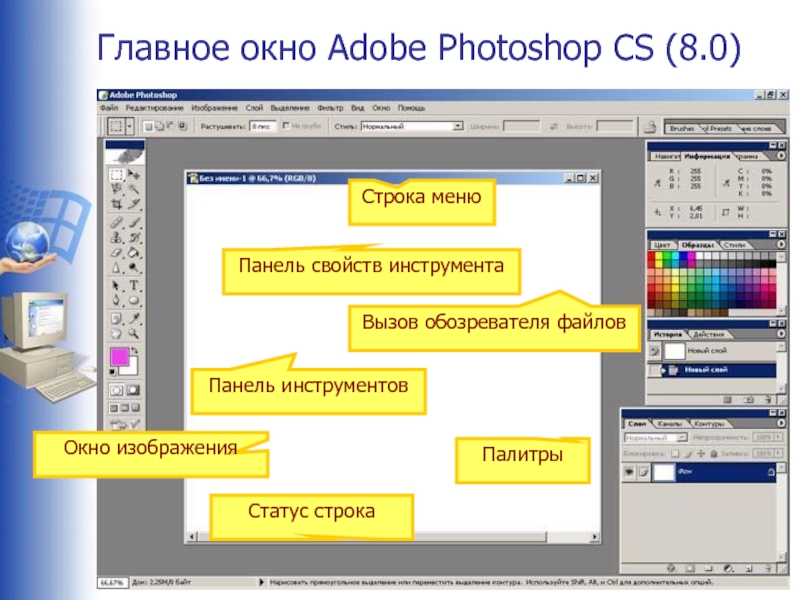Open the Редактирование menu
The width and height of the screenshot is (800, 600).
154,108
